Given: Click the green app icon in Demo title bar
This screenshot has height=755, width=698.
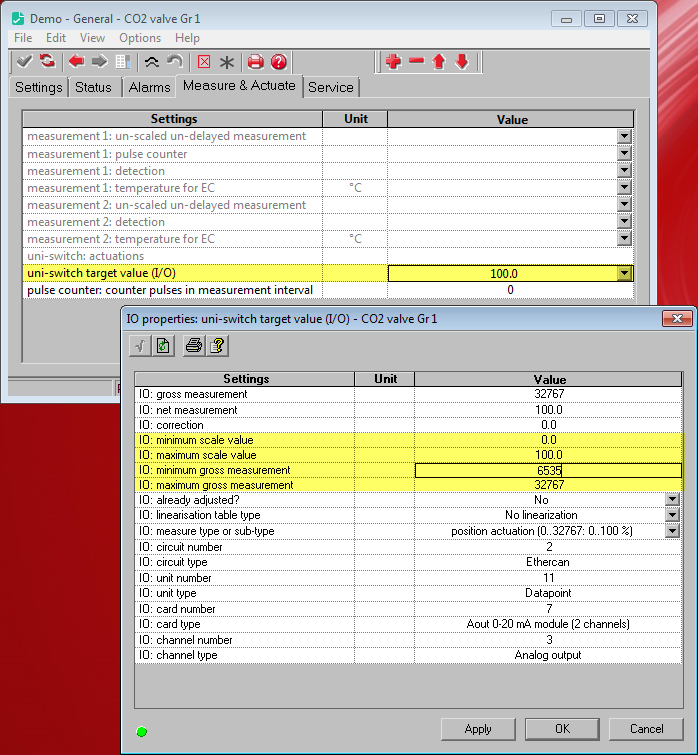Looking at the screenshot, I should point(18,19).
